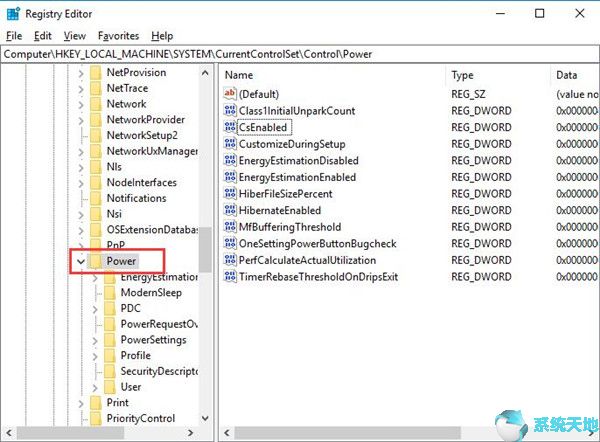Screen dimensions: 600x442
Task: Select the Notifications key
Action: [136, 198]
